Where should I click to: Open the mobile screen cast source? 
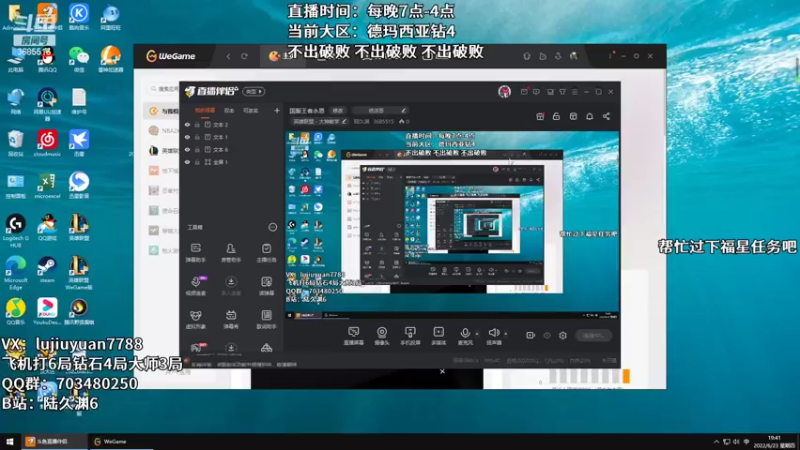click(410, 336)
